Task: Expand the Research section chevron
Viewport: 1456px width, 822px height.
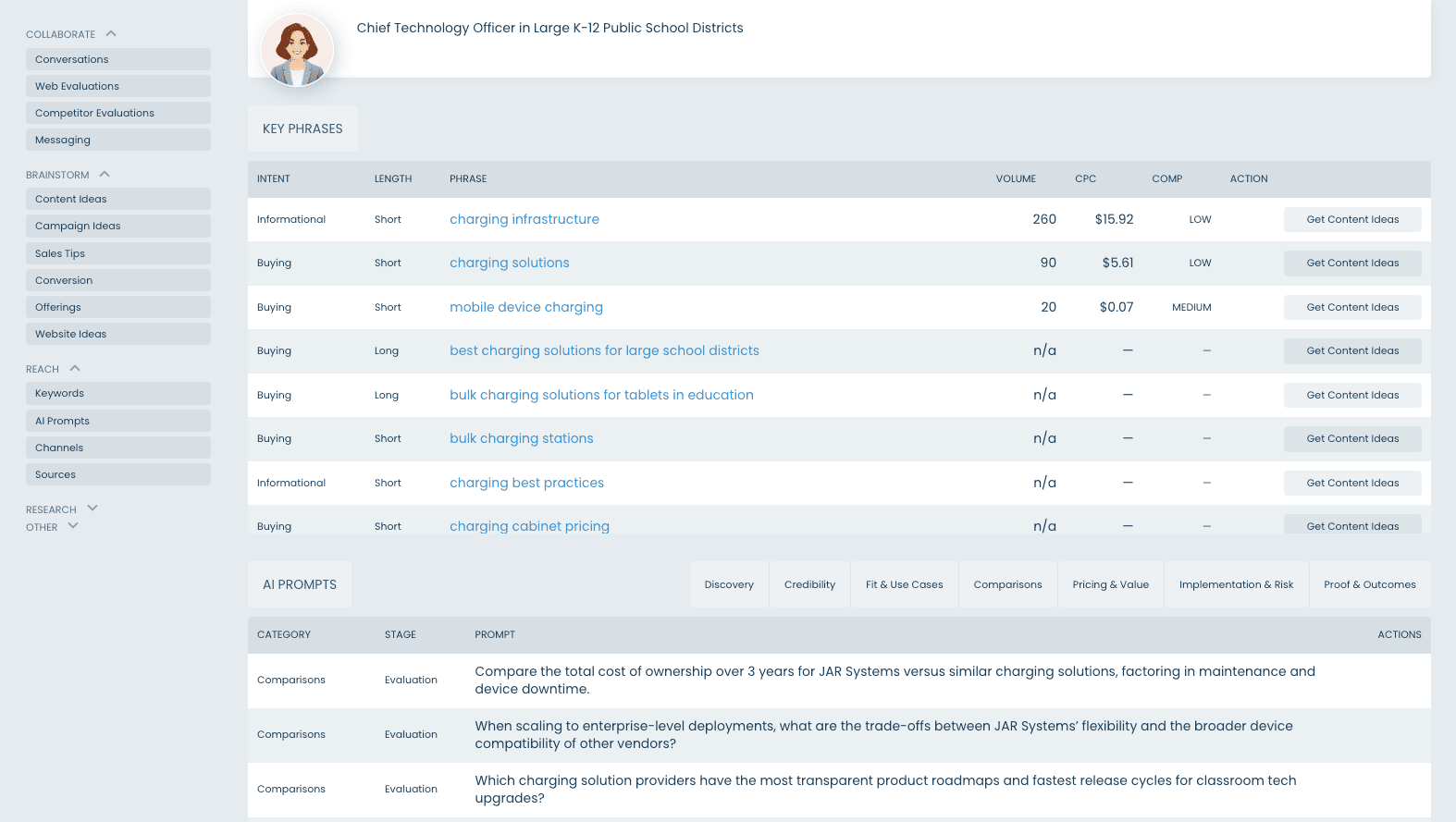Action: [93, 508]
